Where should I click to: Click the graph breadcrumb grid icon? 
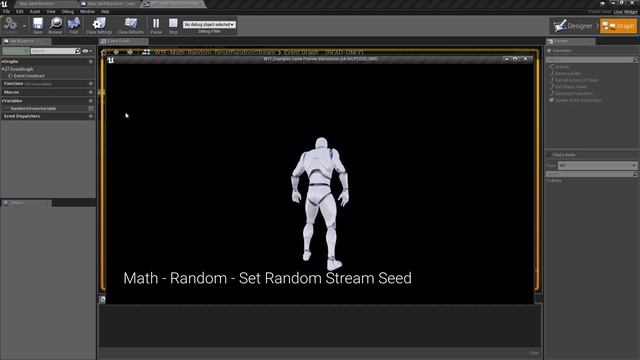[x=146, y=52]
